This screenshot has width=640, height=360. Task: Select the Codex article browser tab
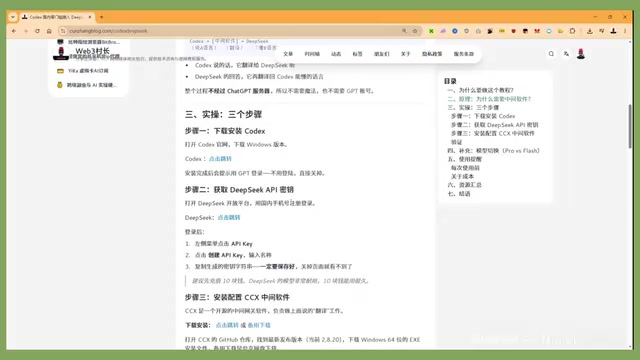(56, 17)
